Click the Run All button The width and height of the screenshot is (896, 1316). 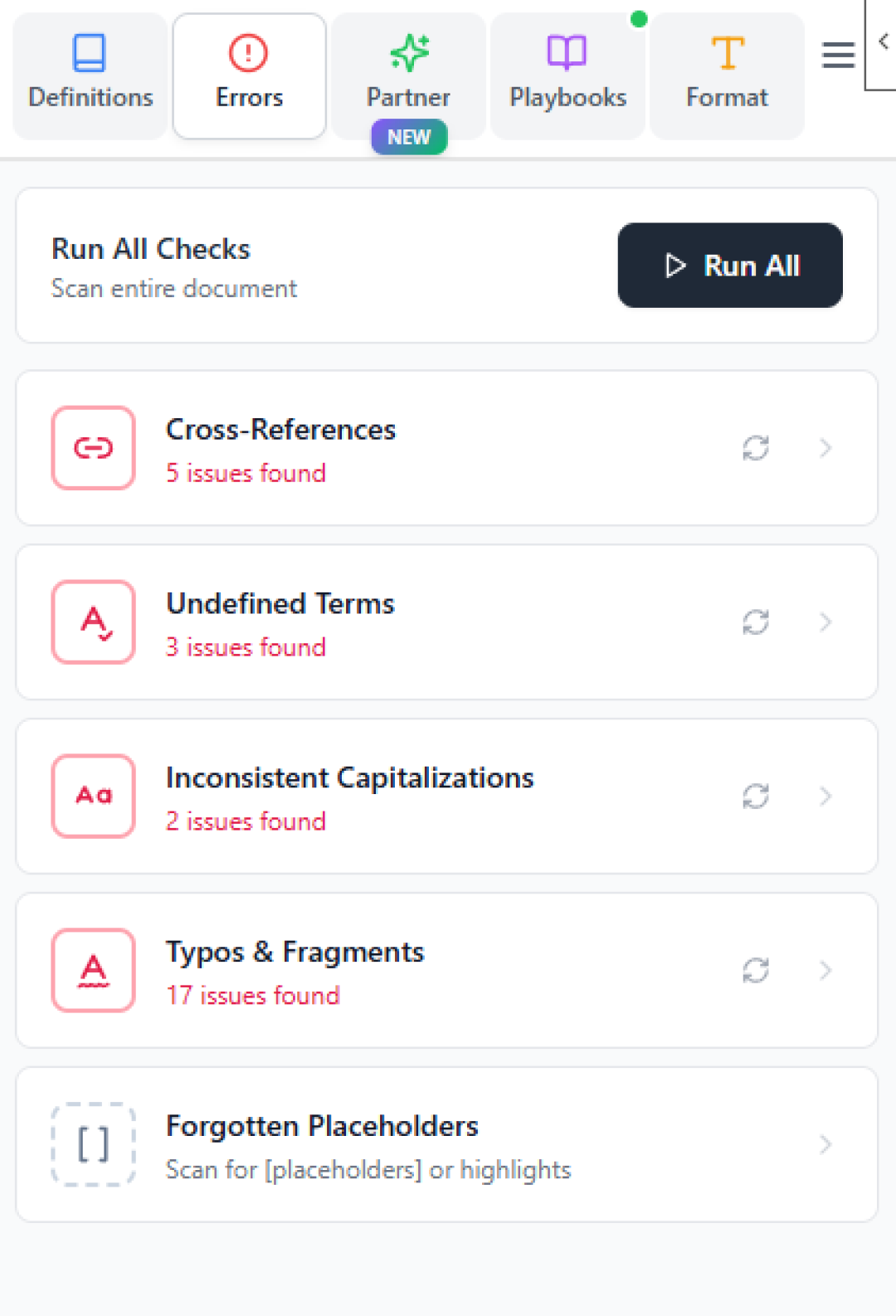[729, 266]
